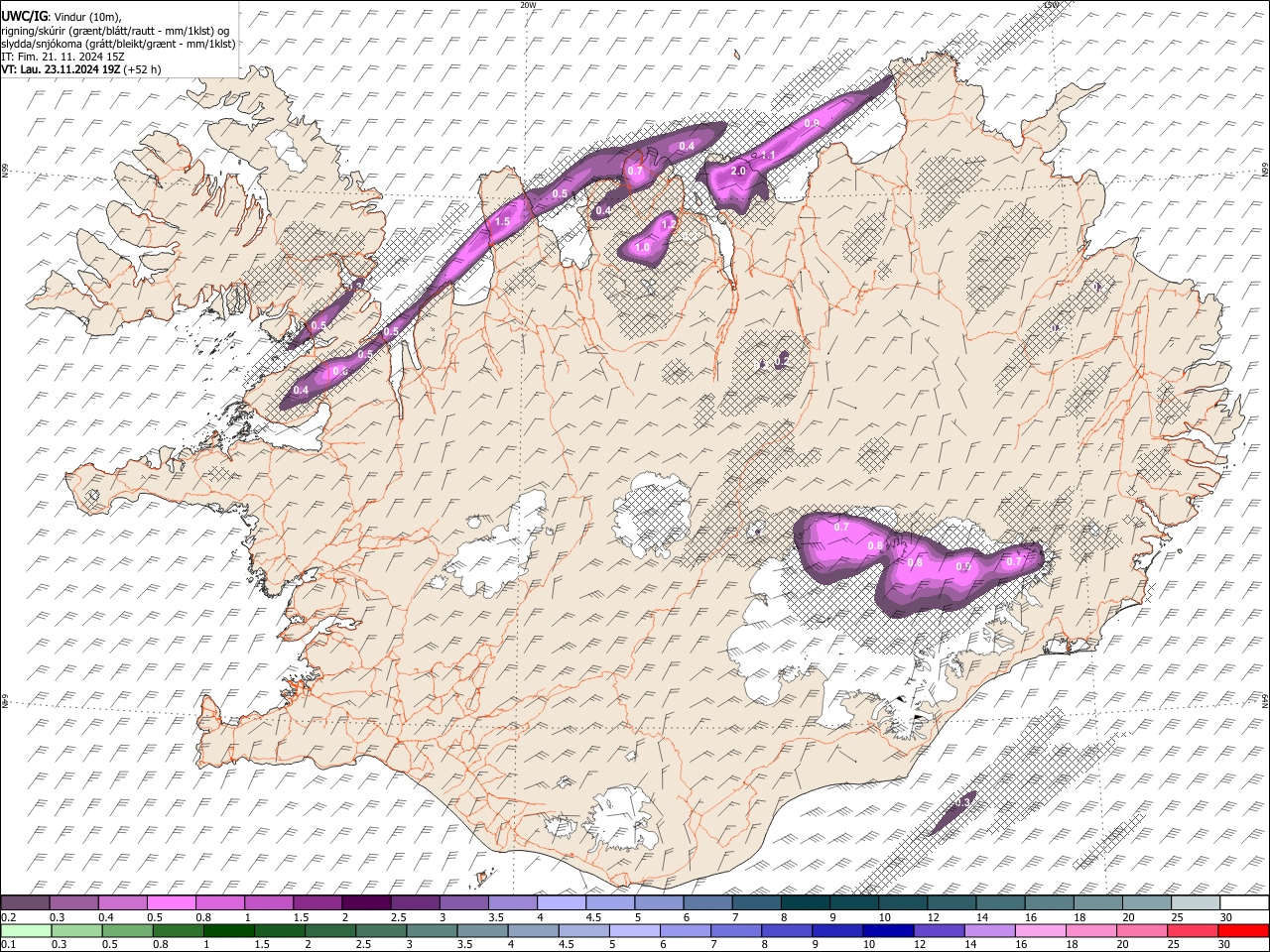
Task: Click the grey-teal 3.5 rain legend swatch
Action: (482, 930)
